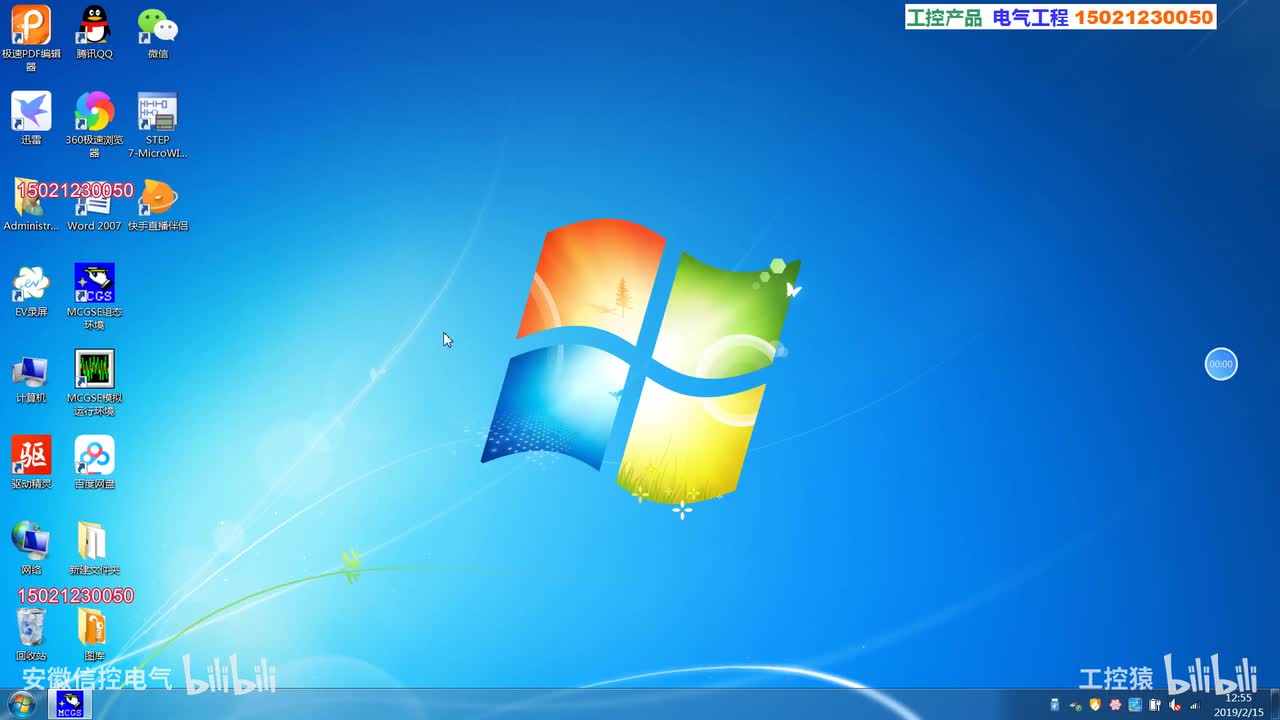Select the MCGSE组态环境 desktop icon
This screenshot has height=720, width=1280.
point(94,296)
